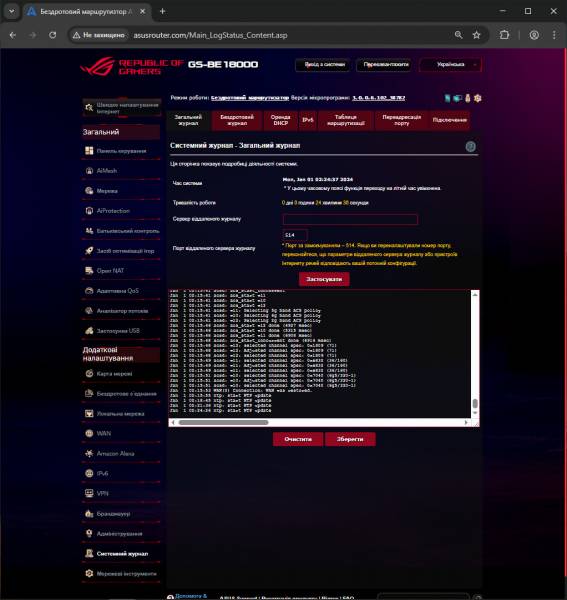Open Локальна мережа LAN settings

(x=121, y=414)
